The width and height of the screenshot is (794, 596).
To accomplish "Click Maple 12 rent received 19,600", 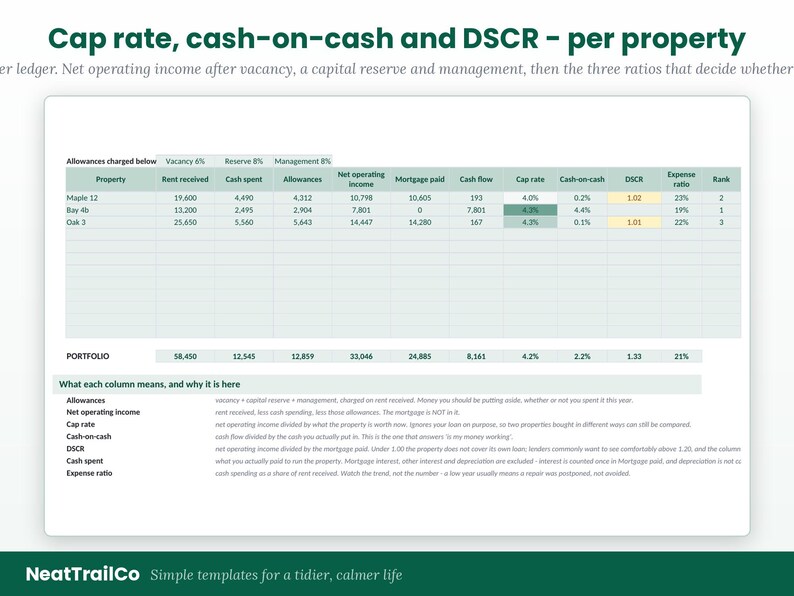I will 185,198.
